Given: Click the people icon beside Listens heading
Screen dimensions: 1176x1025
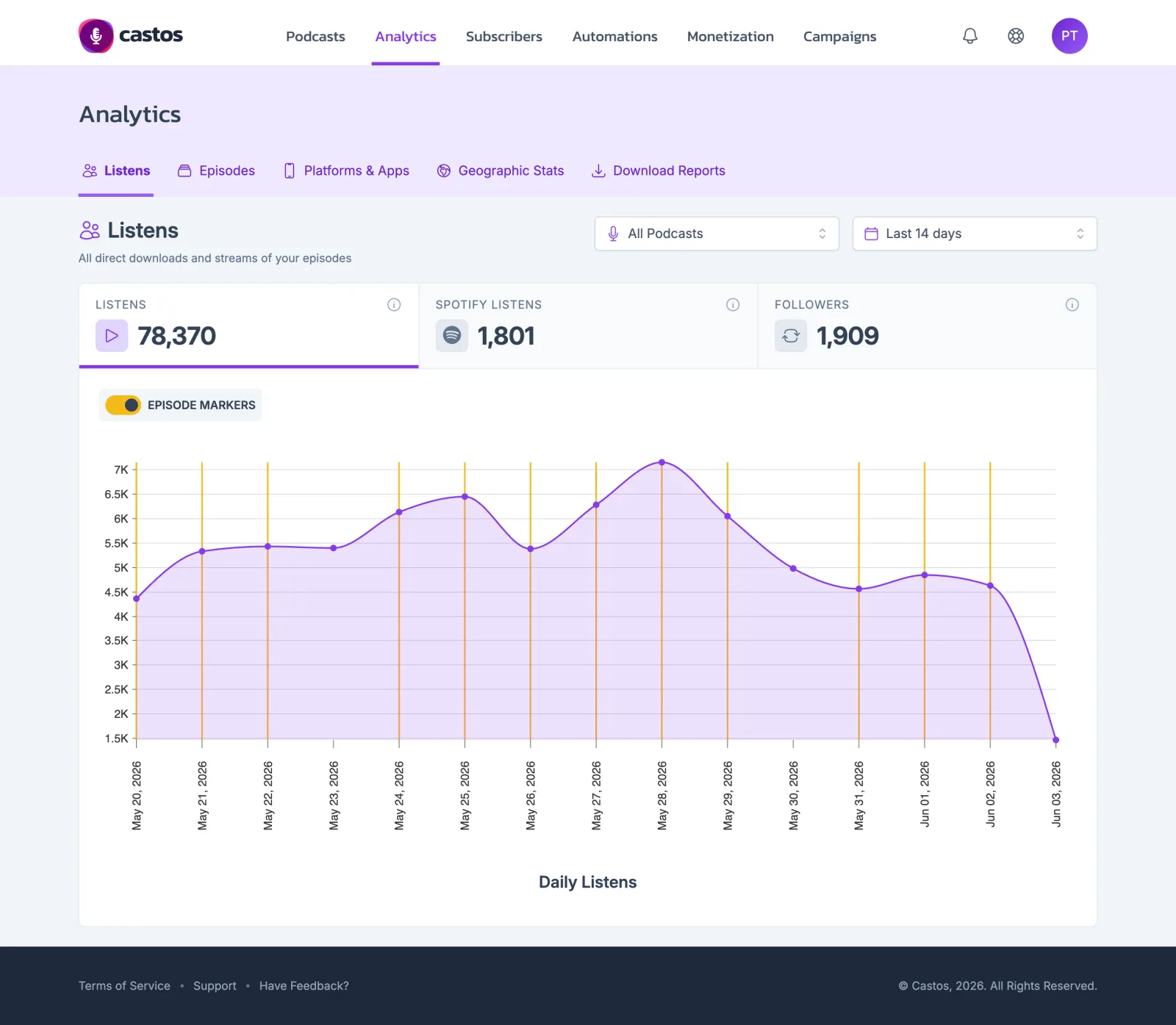Looking at the screenshot, I should point(90,231).
